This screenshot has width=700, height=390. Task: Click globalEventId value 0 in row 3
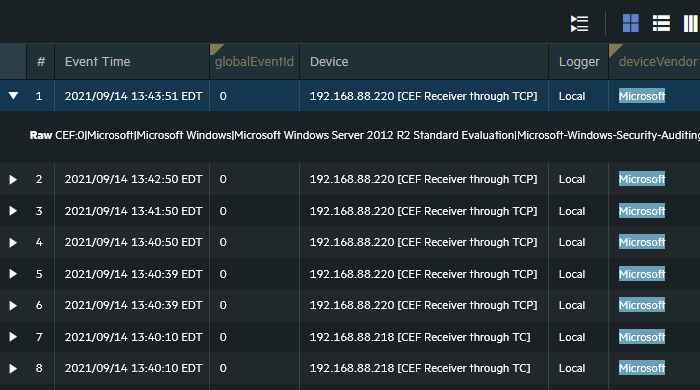click(x=223, y=211)
